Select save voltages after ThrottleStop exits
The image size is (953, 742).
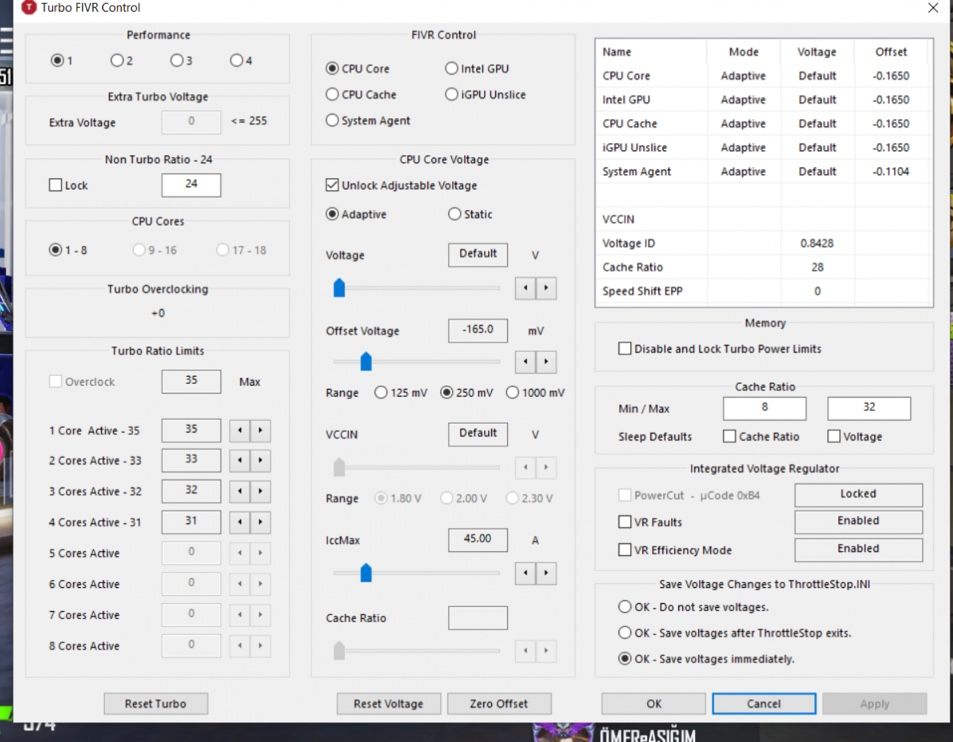(624, 633)
